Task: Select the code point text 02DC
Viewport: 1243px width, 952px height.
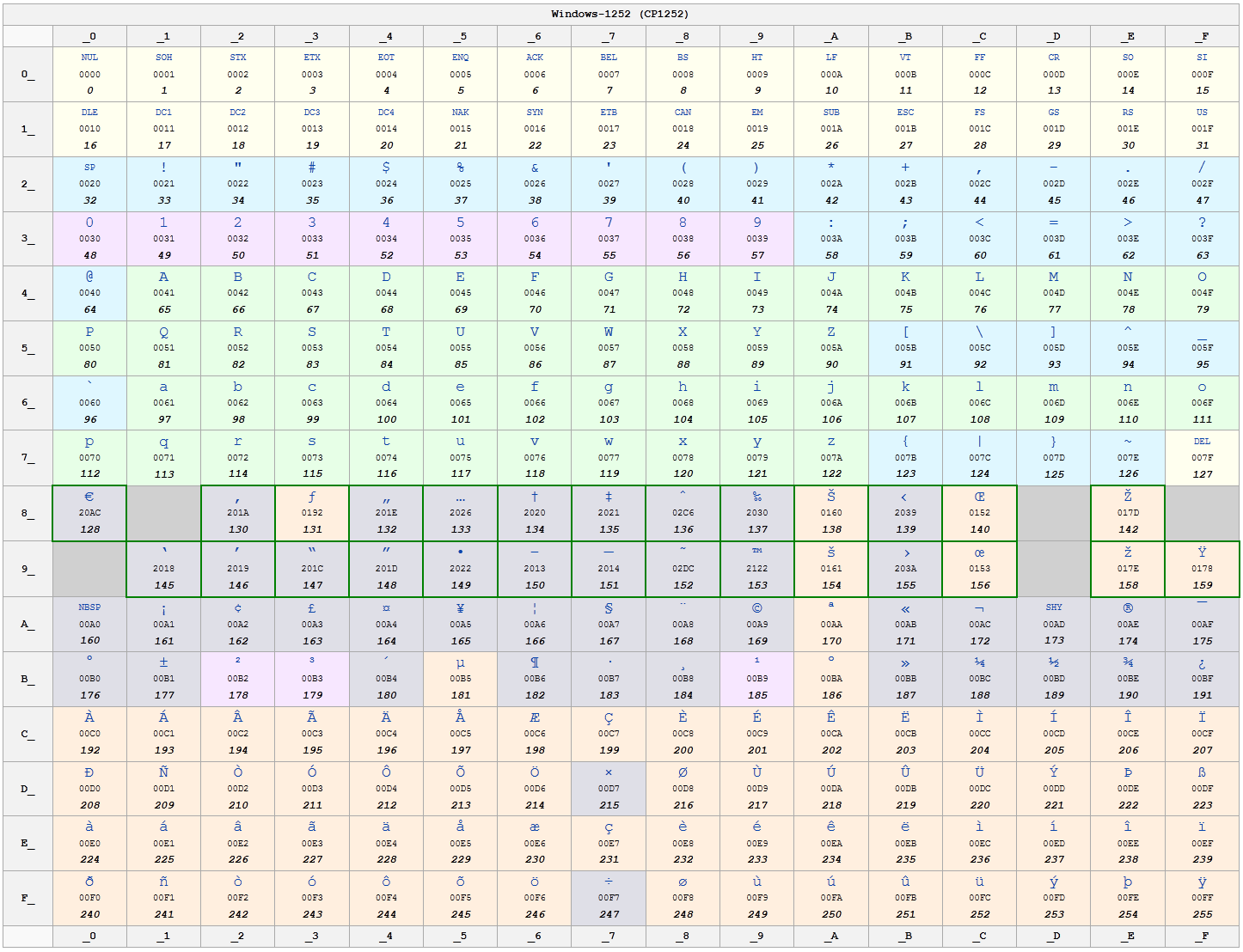Action: click(683, 568)
